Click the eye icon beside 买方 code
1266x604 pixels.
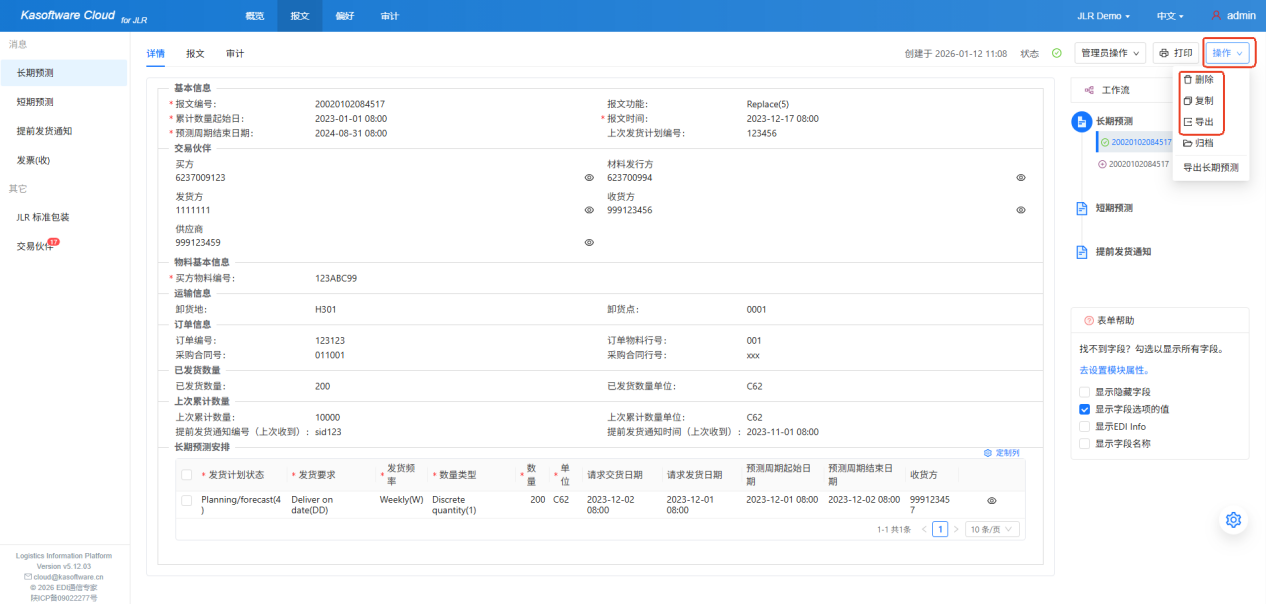589,178
